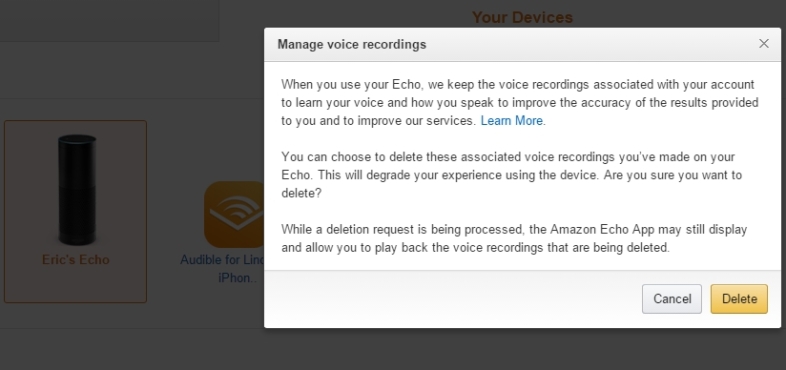Confirm with the yellow Delete button
This screenshot has width=786, height=370.
739,299
